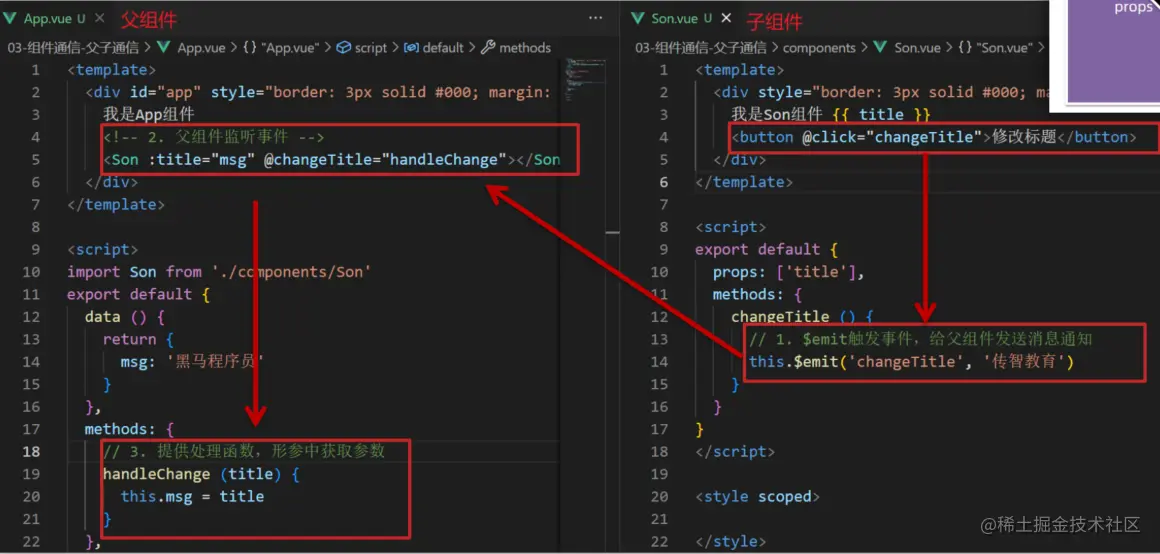The height and width of the screenshot is (554, 1160).
Task: Click 'export default {' in App.vue
Action: pyautogui.click(x=139, y=294)
